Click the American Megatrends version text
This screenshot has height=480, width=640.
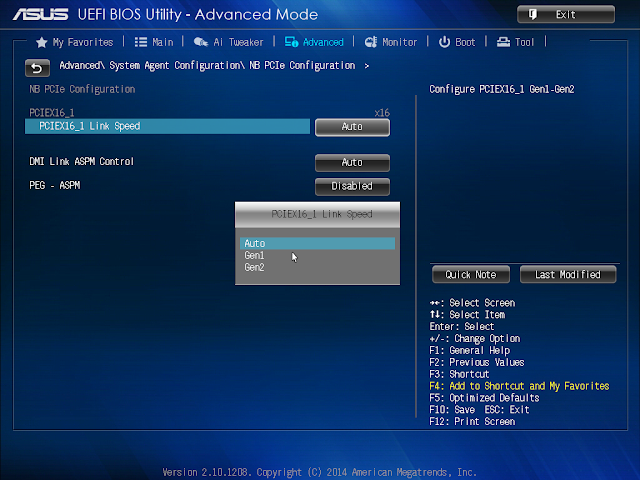(x=320, y=472)
